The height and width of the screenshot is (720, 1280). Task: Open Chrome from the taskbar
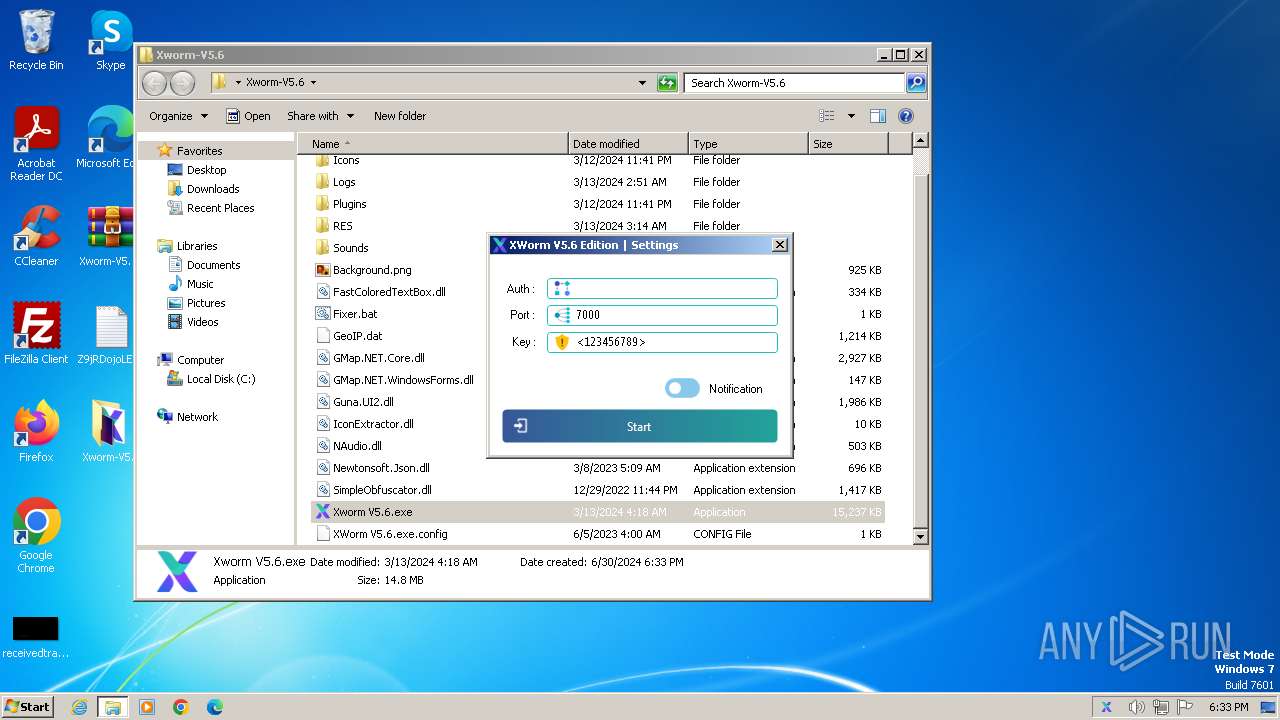(180, 707)
